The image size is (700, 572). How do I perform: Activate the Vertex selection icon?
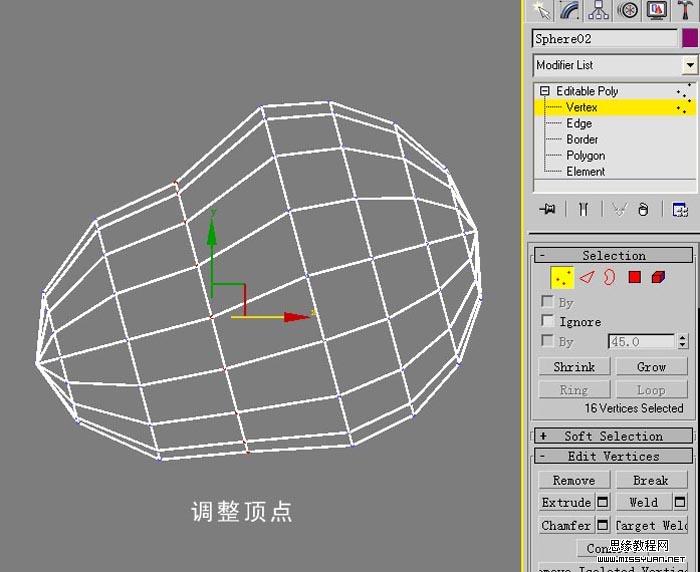click(x=562, y=277)
